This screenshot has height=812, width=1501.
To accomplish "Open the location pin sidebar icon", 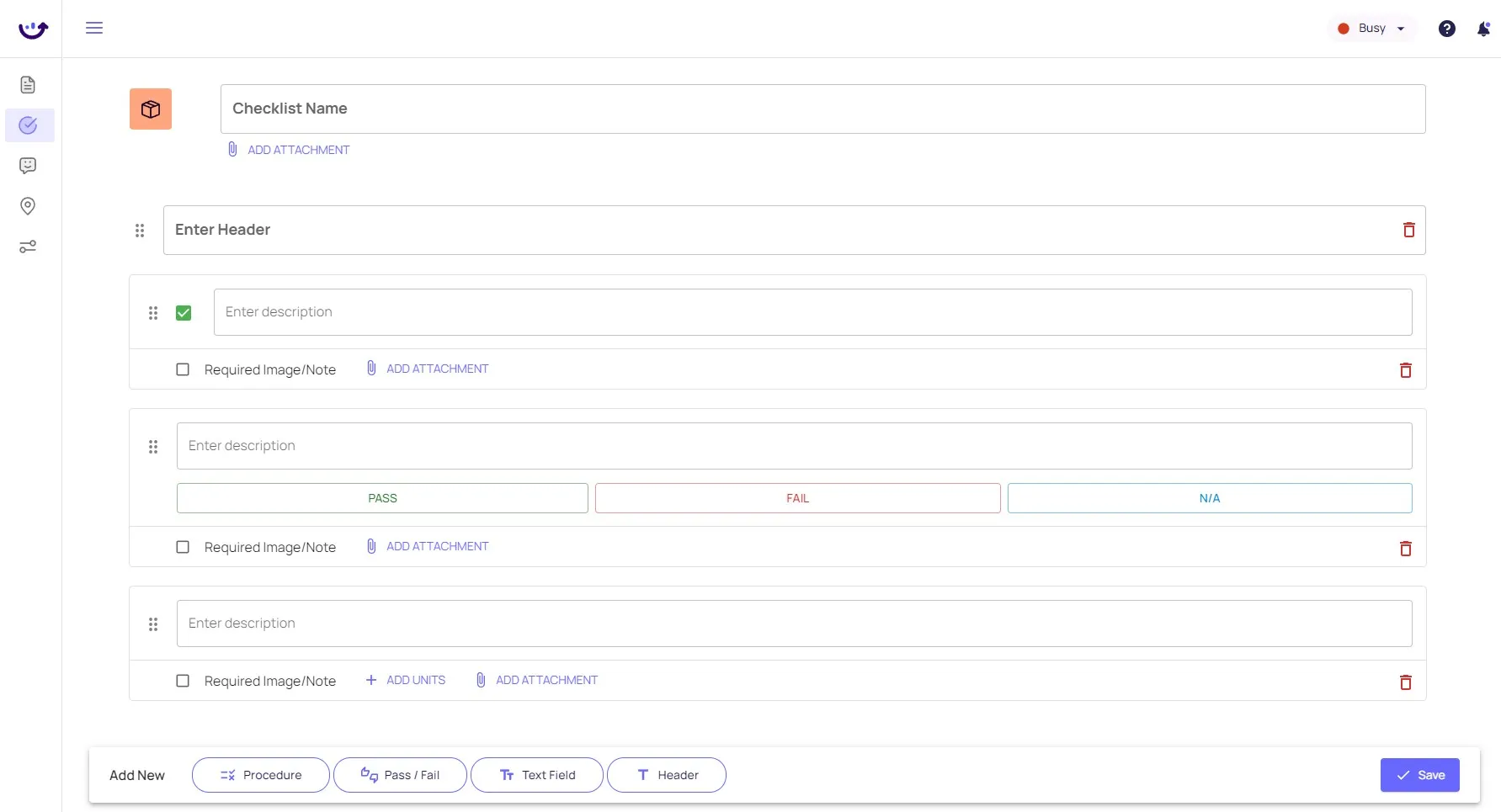I will 28,206.
